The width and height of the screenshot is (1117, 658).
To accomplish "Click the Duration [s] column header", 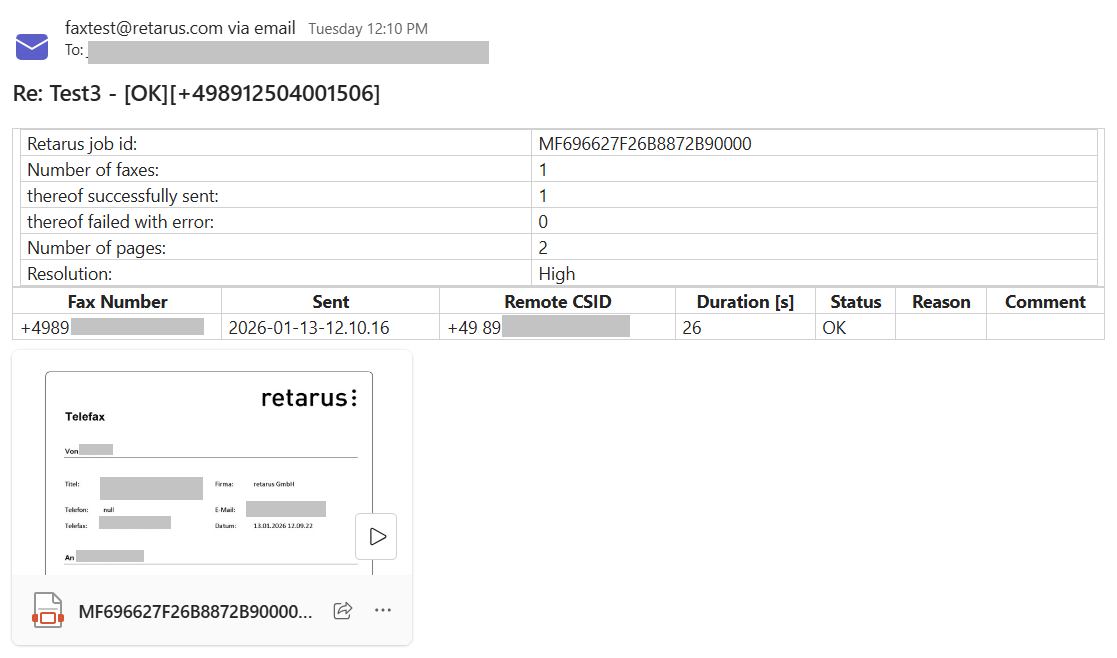I will (745, 302).
